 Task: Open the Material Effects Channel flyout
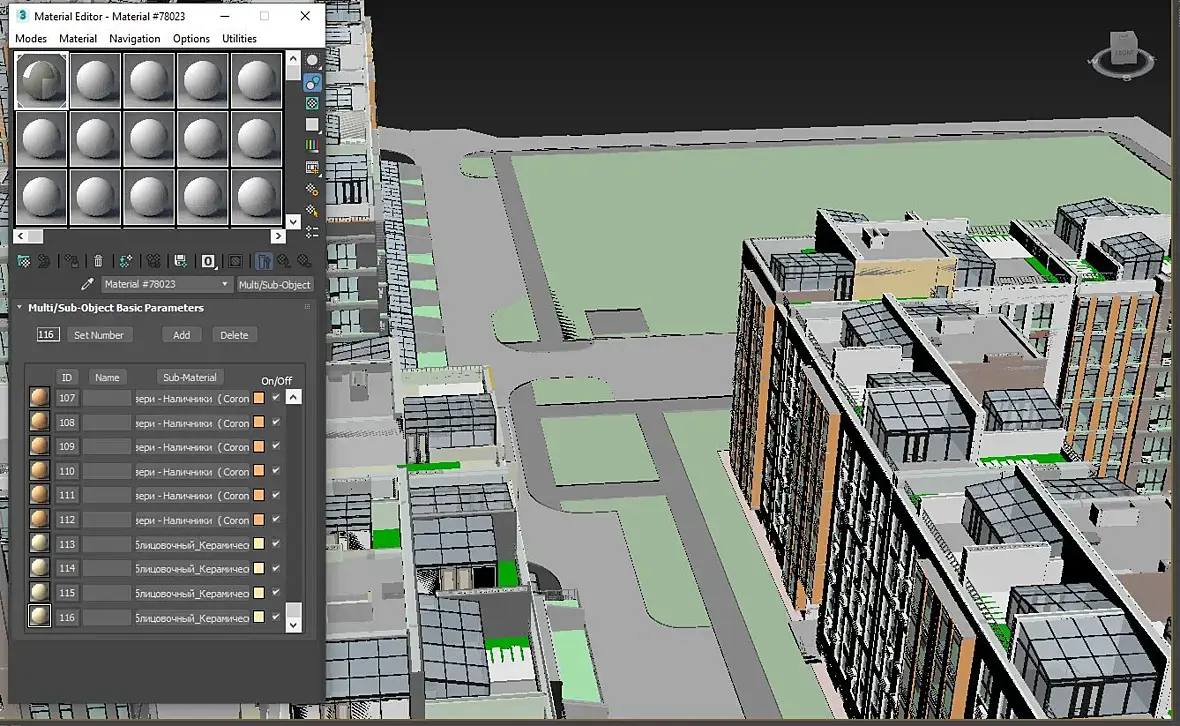point(208,261)
